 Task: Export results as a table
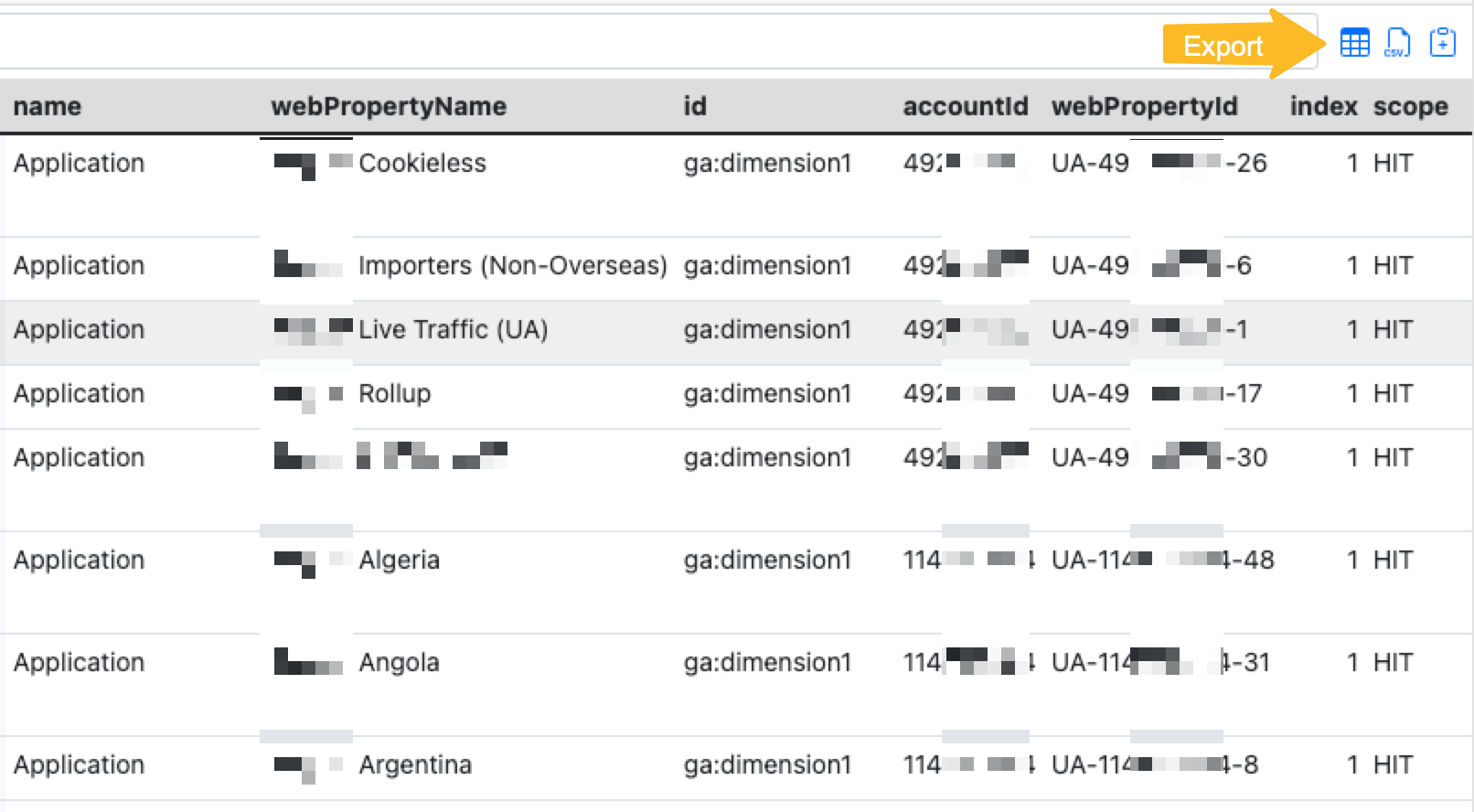point(1354,42)
